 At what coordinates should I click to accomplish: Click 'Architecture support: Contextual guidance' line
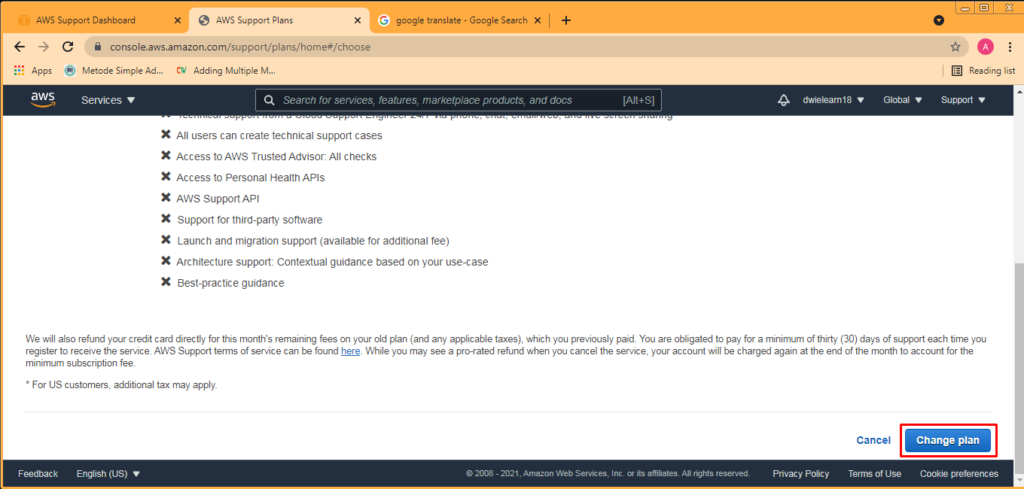pyautogui.click(x=332, y=262)
